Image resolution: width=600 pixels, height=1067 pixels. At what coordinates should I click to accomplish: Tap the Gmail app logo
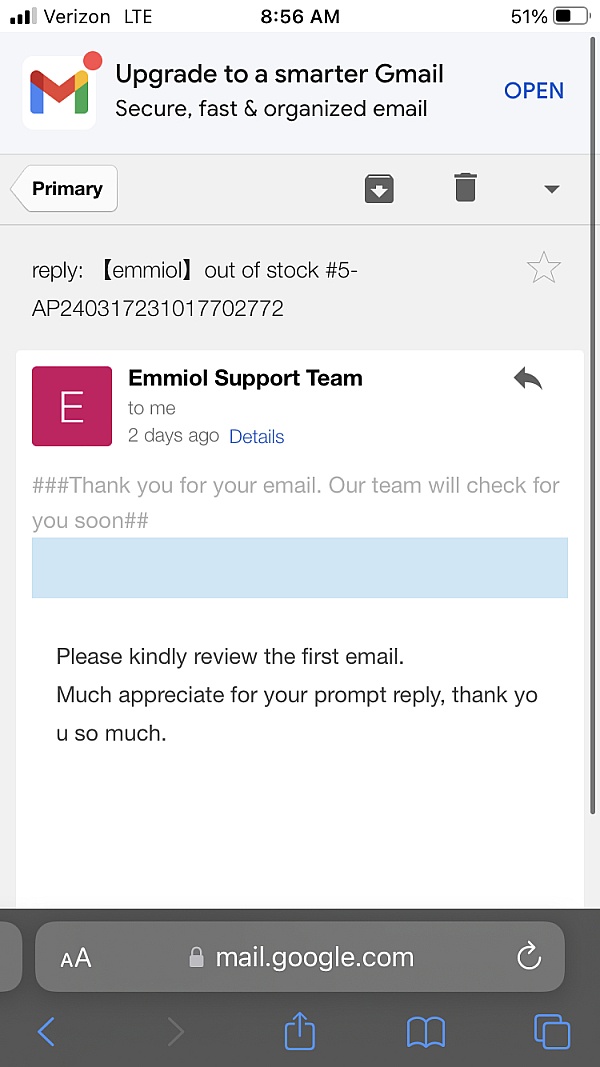click(x=60, y=91)
